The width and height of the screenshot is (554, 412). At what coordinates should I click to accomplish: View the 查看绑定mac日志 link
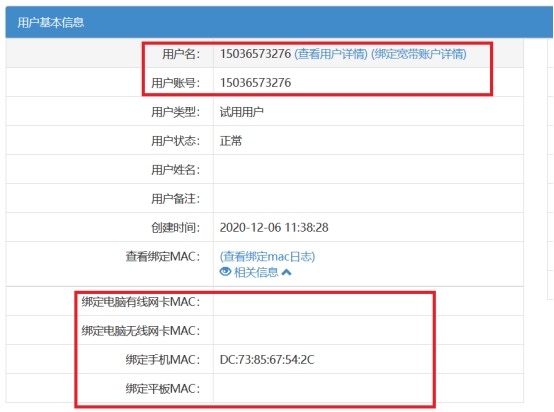tap(267, 256)
